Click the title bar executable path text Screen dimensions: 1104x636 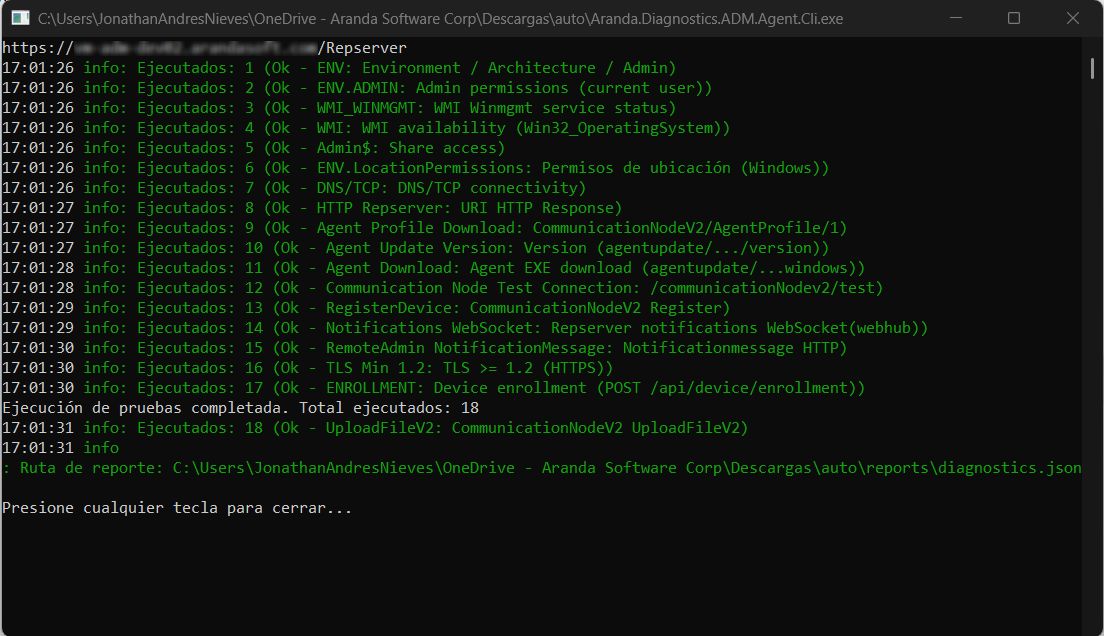[x=440, y=18]
